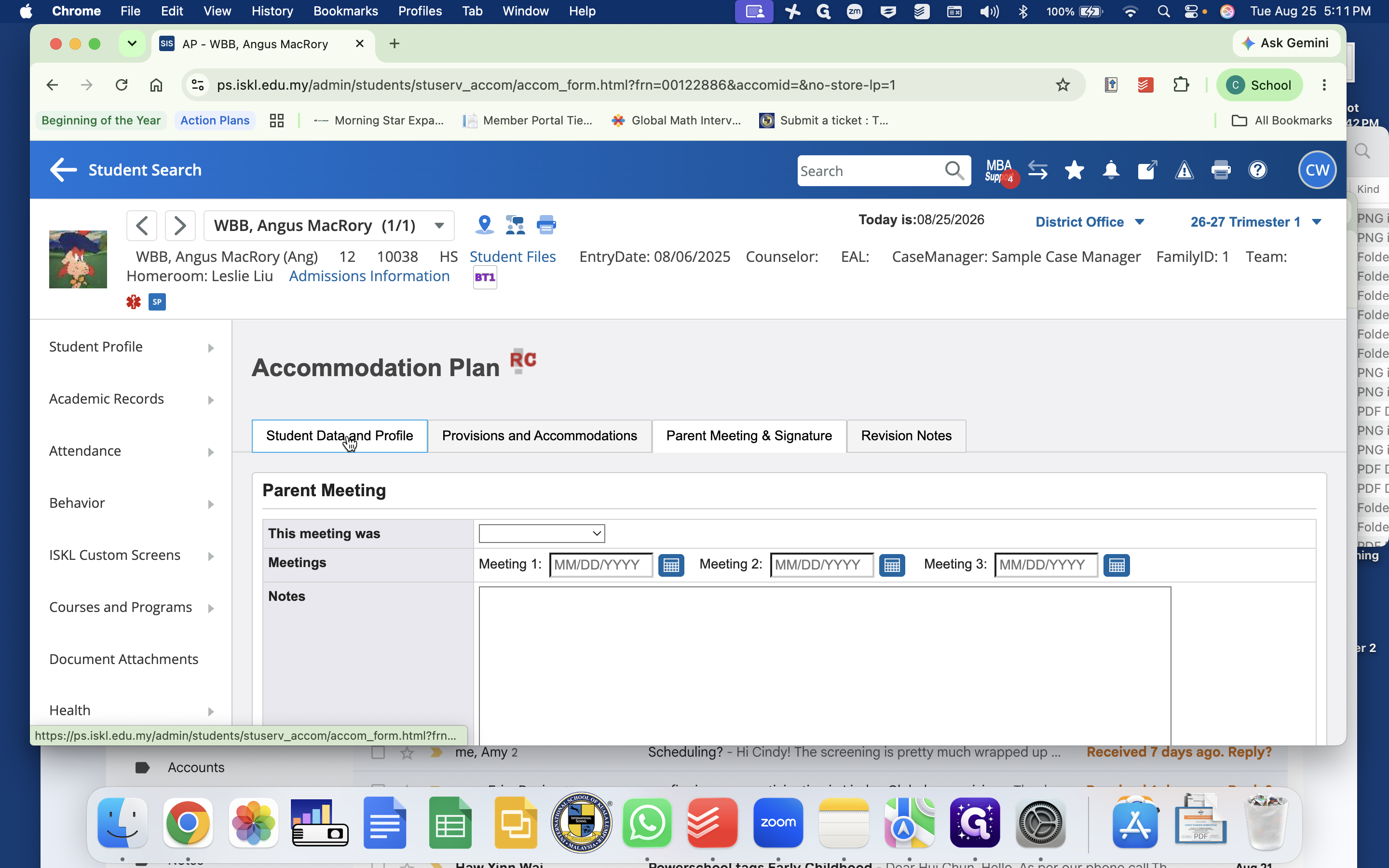
Task: Open Zoom from the Dock
Action: coord(778,823)
